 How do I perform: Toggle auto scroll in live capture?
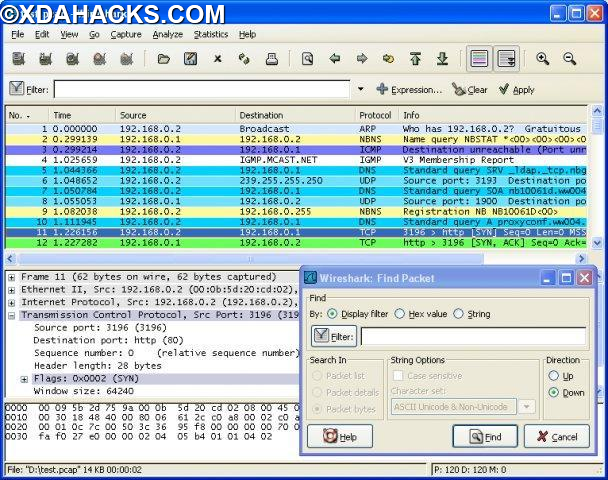pyautogui.click(x=506, y=59)
